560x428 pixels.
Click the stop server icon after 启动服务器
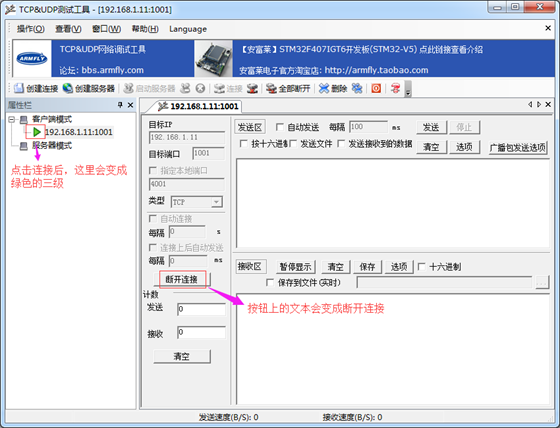[185, 88]
